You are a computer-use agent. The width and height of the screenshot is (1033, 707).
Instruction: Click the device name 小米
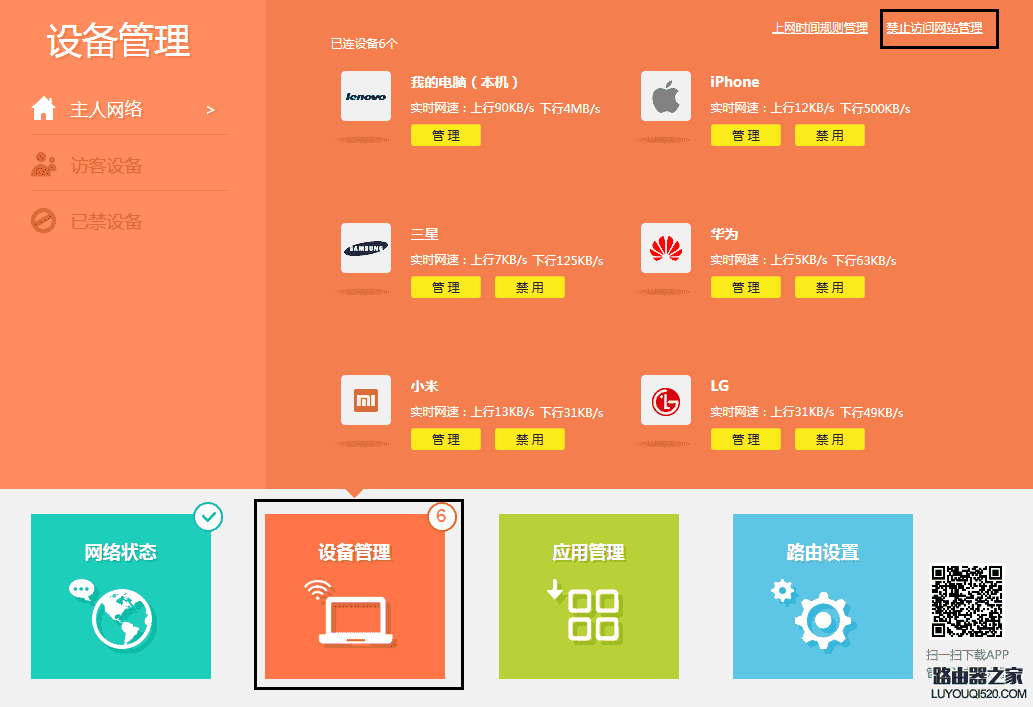coord(424,386)
